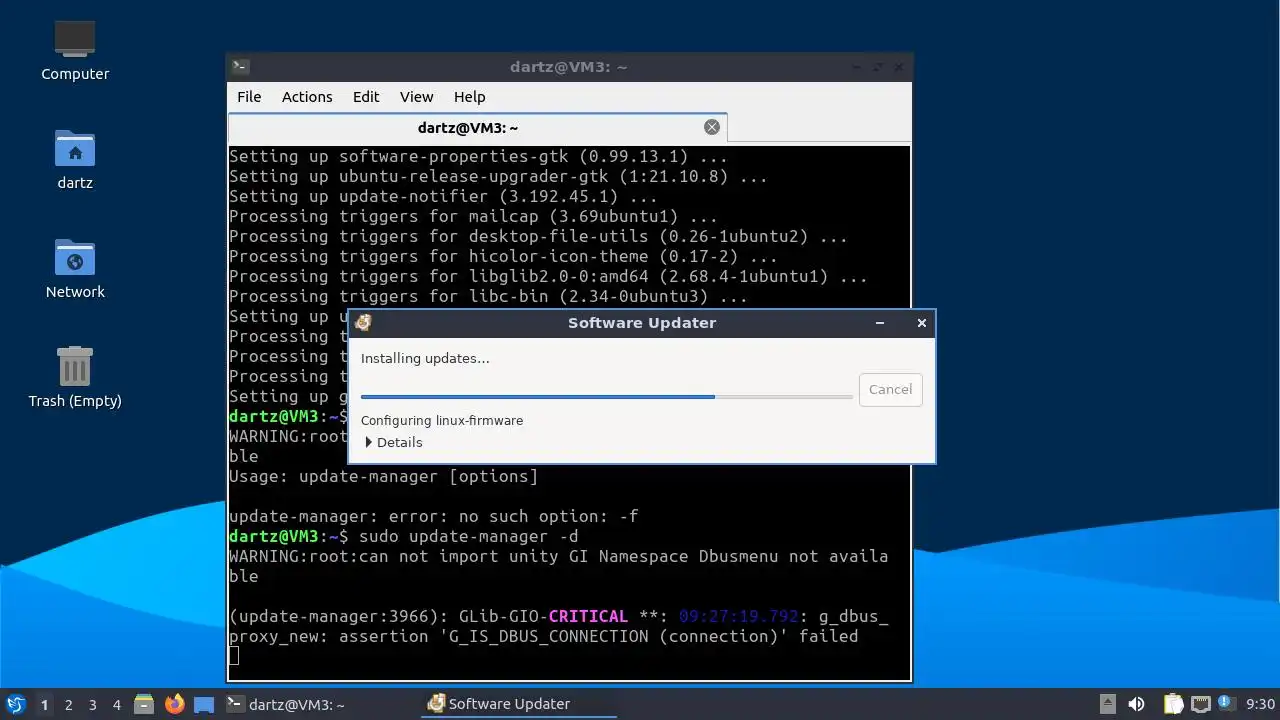Viewport: 1280px width, 720px height.
Task: Click 'Processing triggers for mailcap' terminal line
Action: (473, 216)
